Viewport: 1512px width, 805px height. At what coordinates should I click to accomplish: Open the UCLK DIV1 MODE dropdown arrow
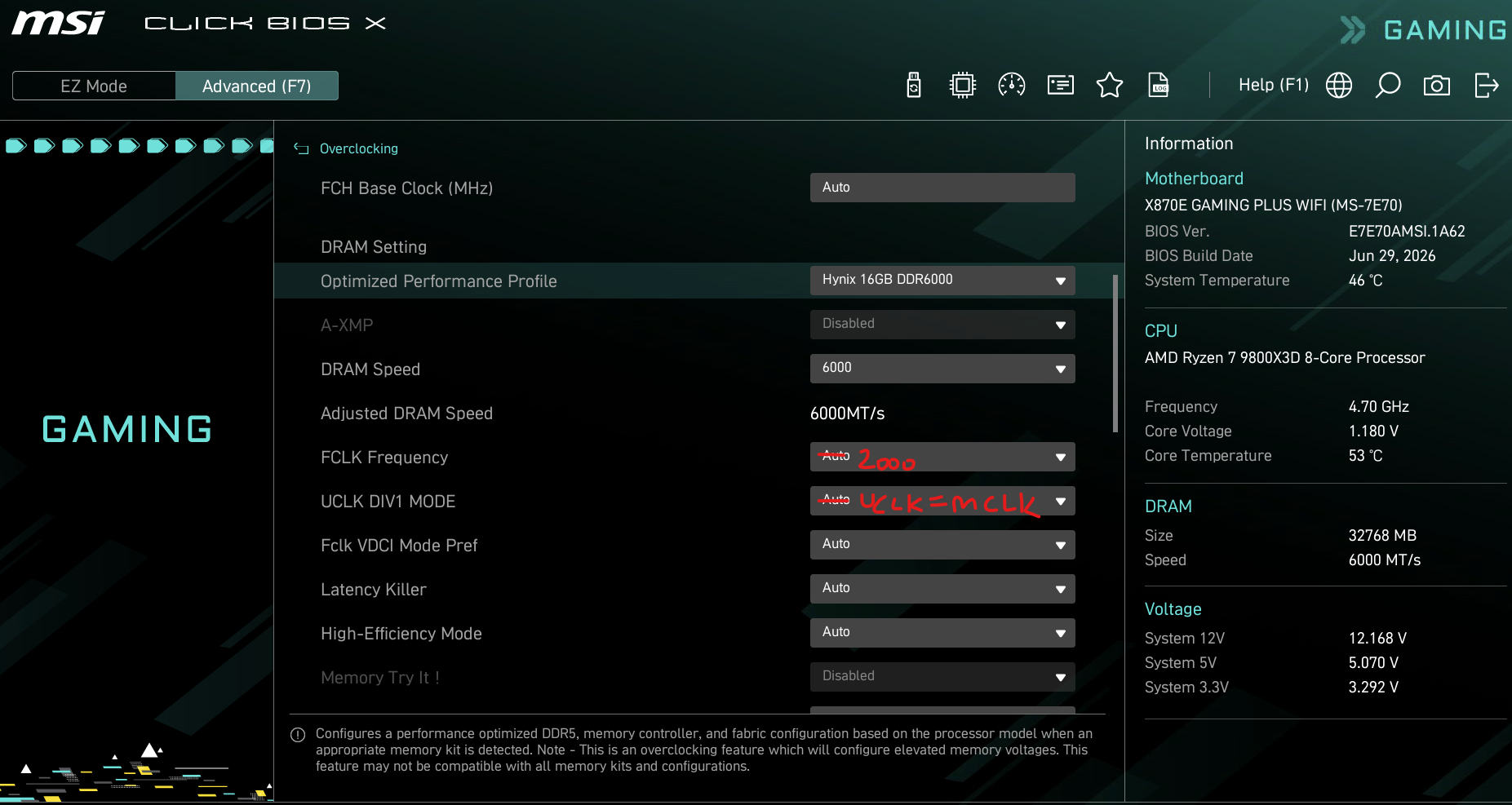pyautogui.click(x=1061, y=502)
